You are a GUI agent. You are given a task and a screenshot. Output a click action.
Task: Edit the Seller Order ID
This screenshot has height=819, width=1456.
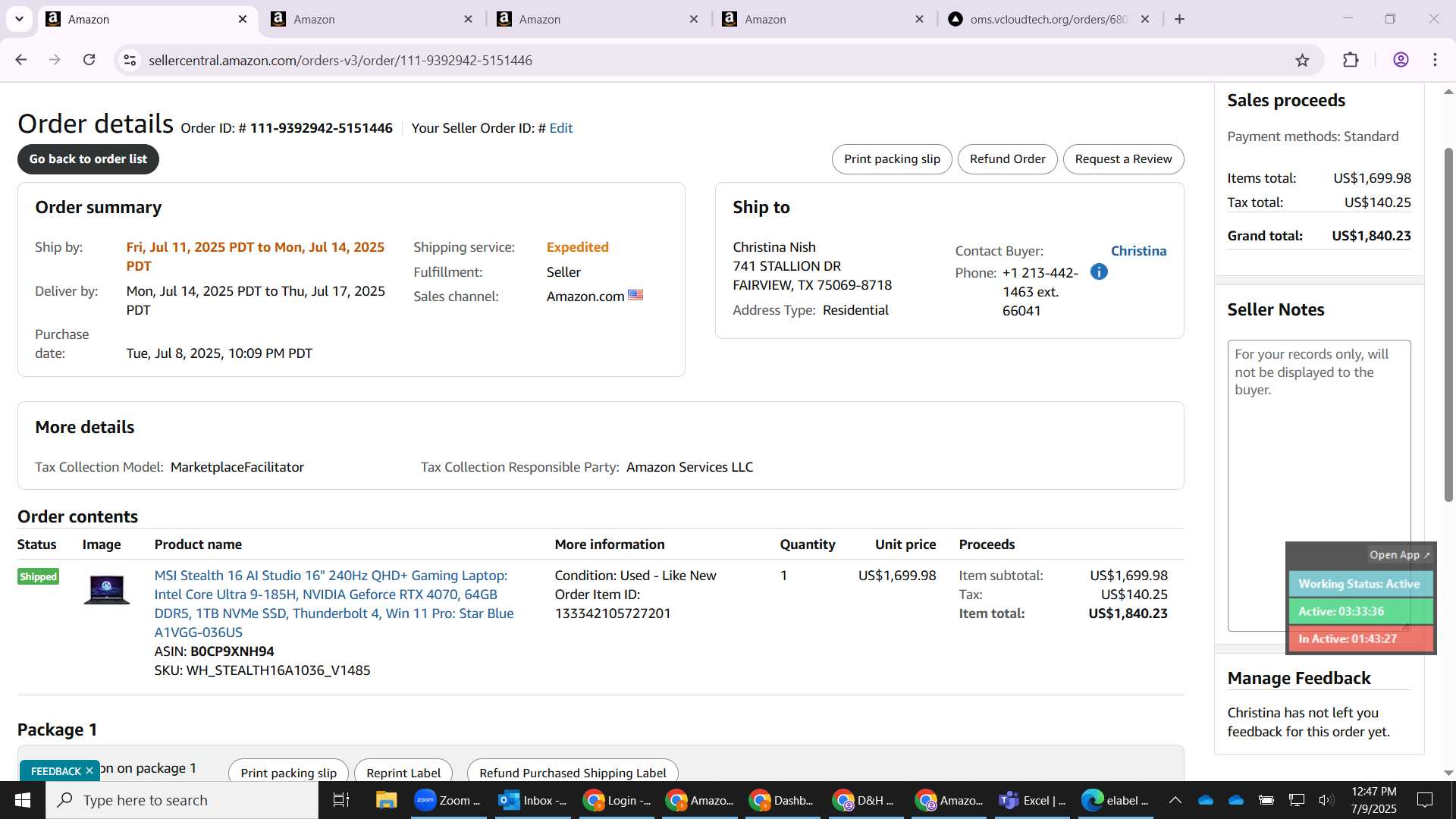tap(560, 128)
